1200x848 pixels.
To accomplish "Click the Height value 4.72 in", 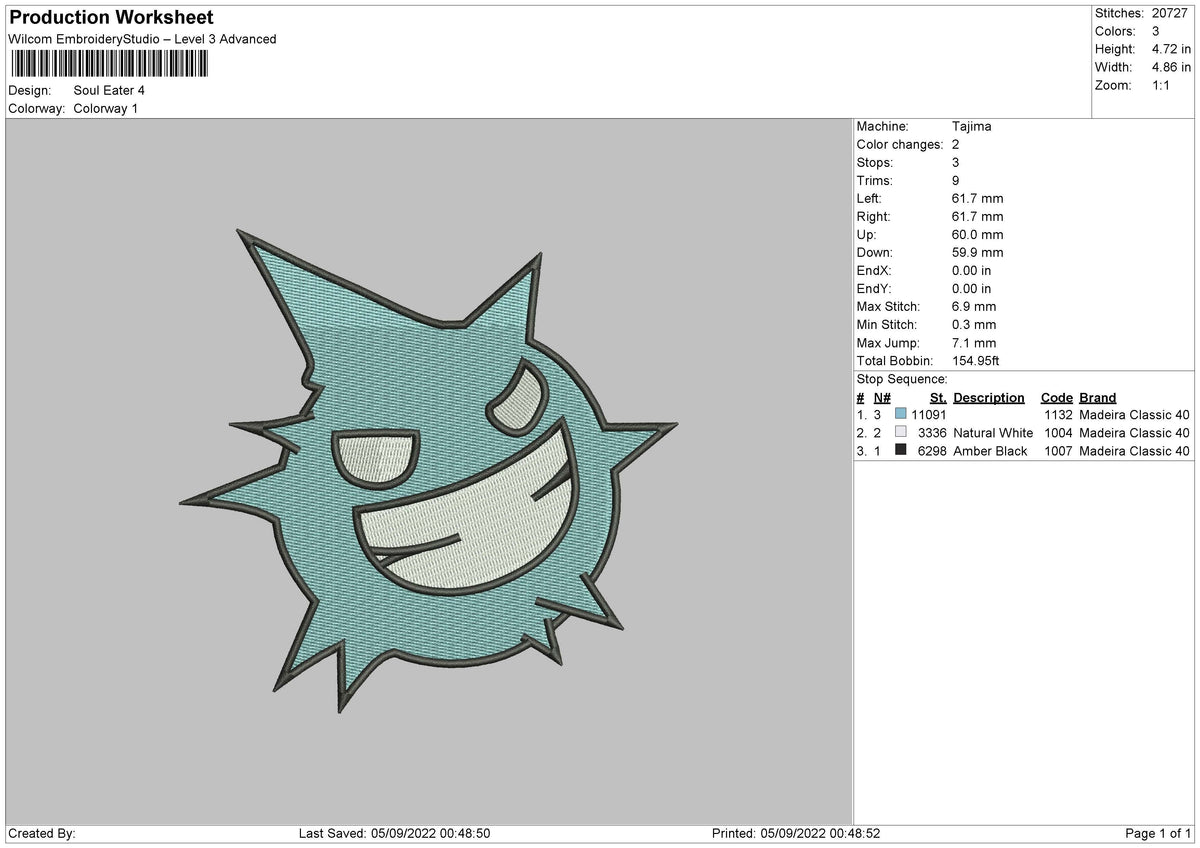I will [1170, 49].
